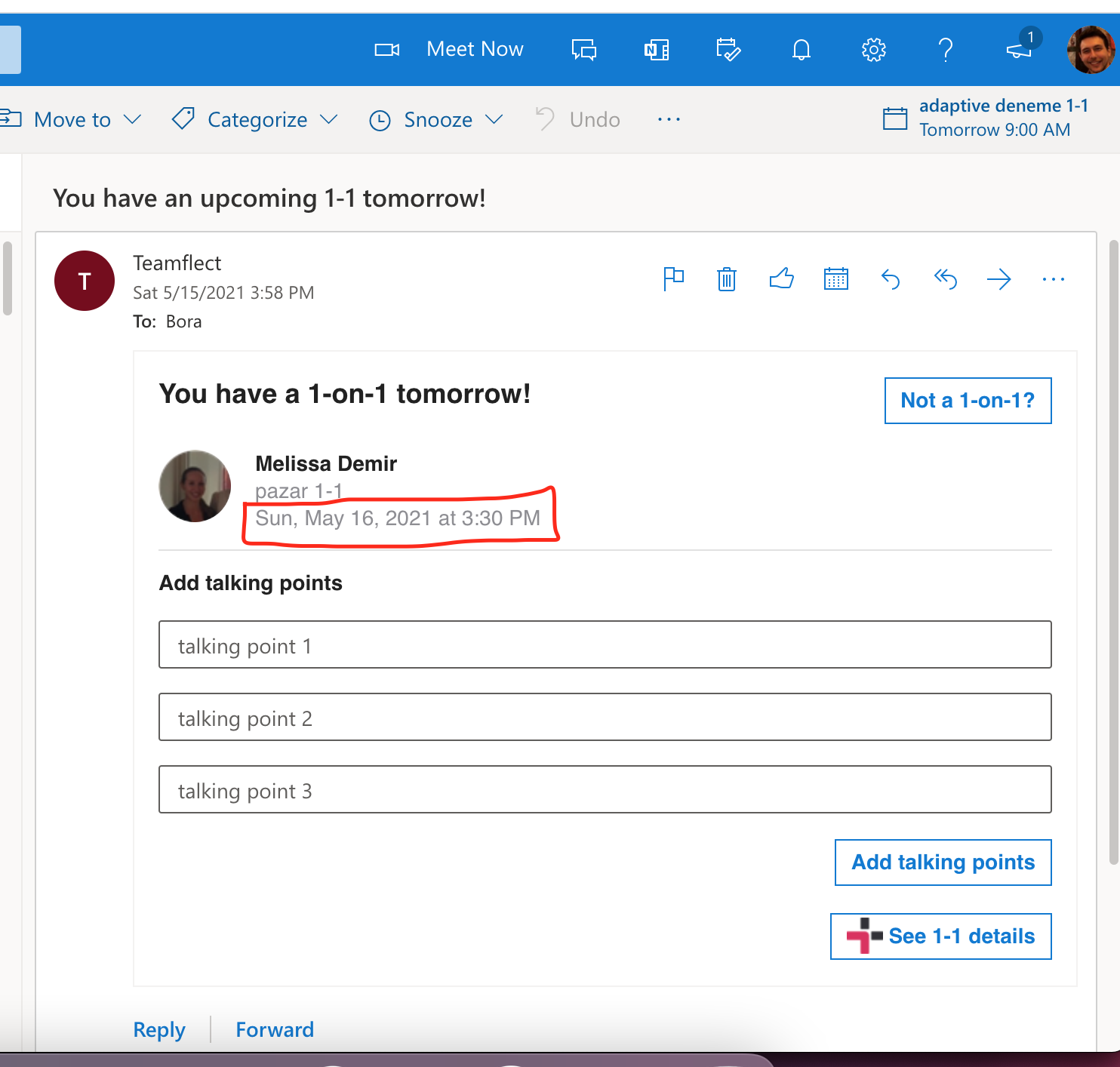Open To Do from the top bar
Screen dimensions: 1120x1067
click(x=728, y=49)
